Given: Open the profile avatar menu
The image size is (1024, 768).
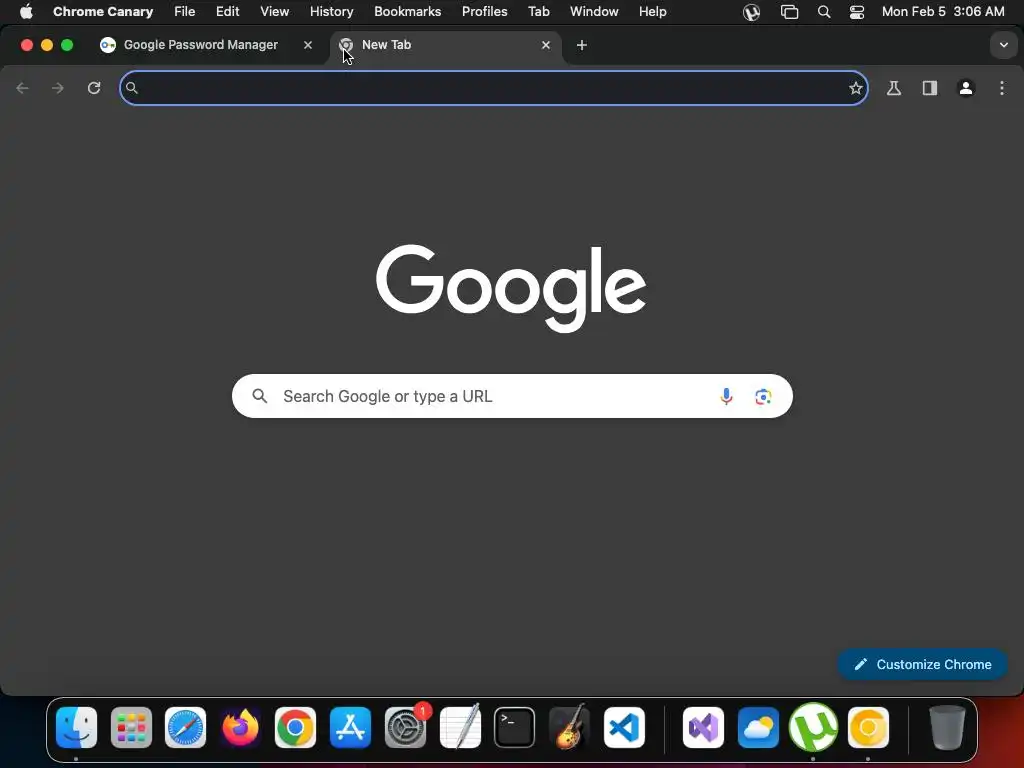Looking at the screenshot, I should click(x=966, y=88).
